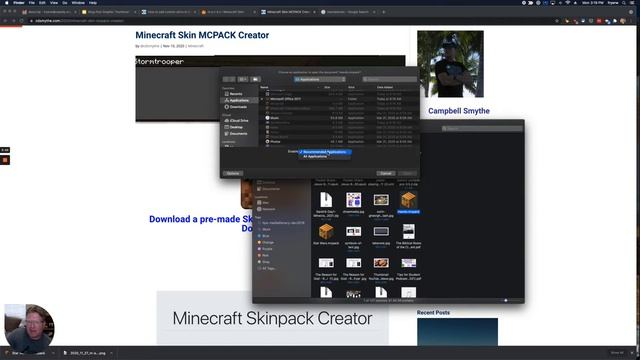Open the Minecraft Skin MCPACK Creator heading link
Image resolution: width=640 pixels, height=360 pixels.
[x=202, y=35]
